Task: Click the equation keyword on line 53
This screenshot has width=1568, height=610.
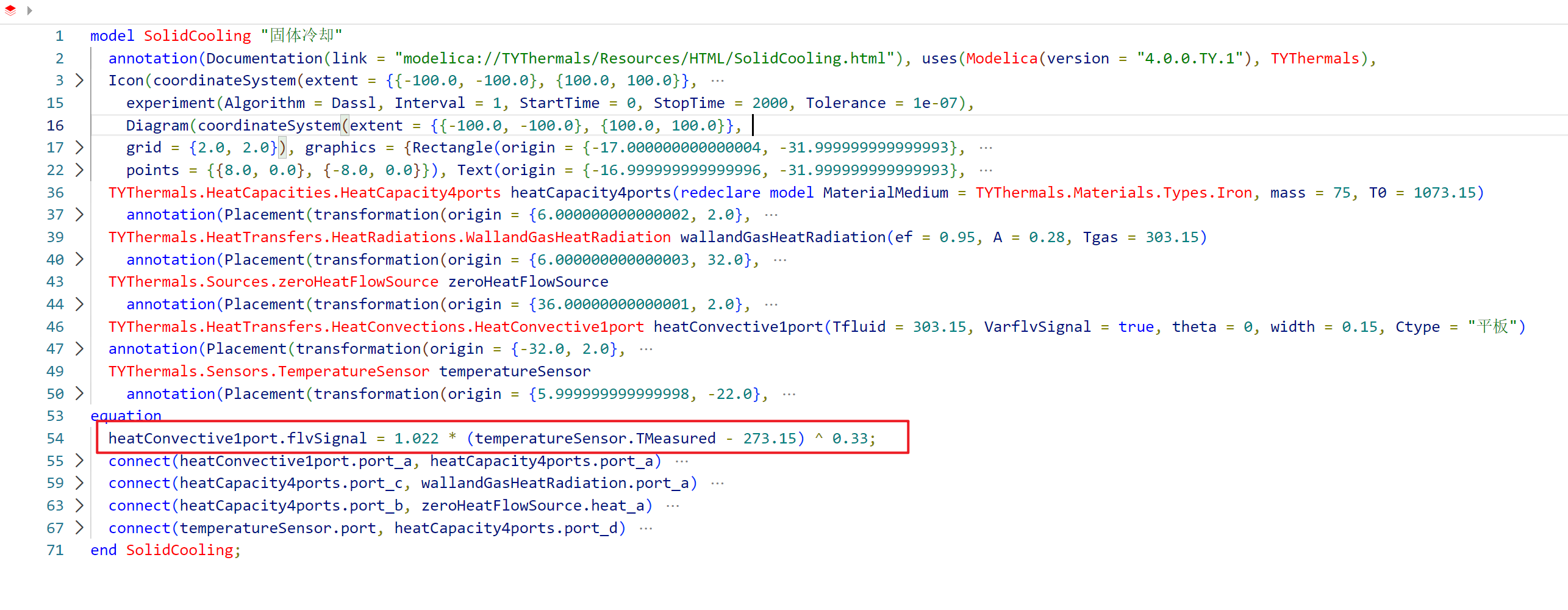Action: (126, 415)
